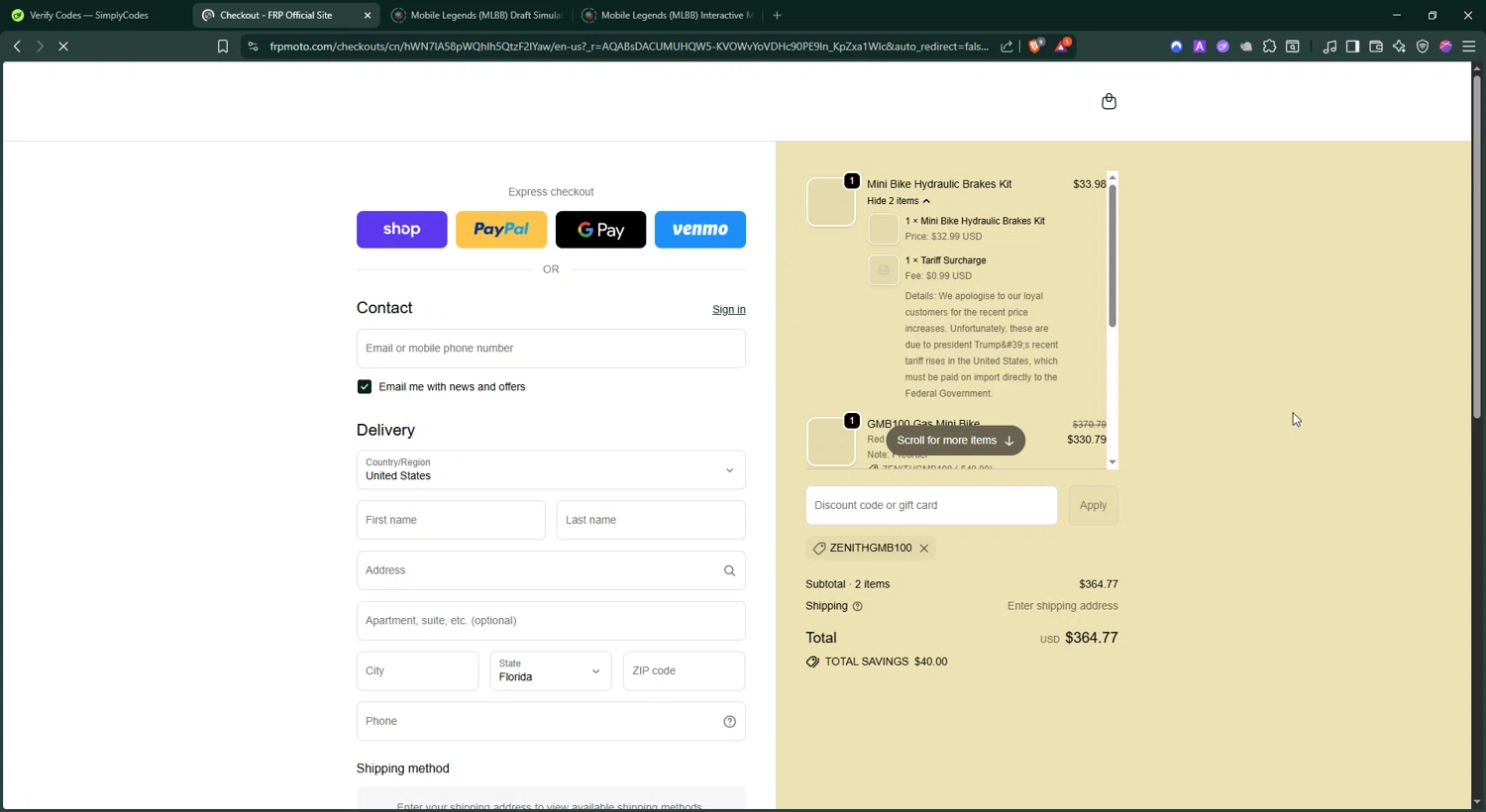Image resolution: width=1486 pixels, height=812 pixels.
Task: Click the GMB100 Gas Mini Bike thumbnail
Action: click(x=831, y=442)
